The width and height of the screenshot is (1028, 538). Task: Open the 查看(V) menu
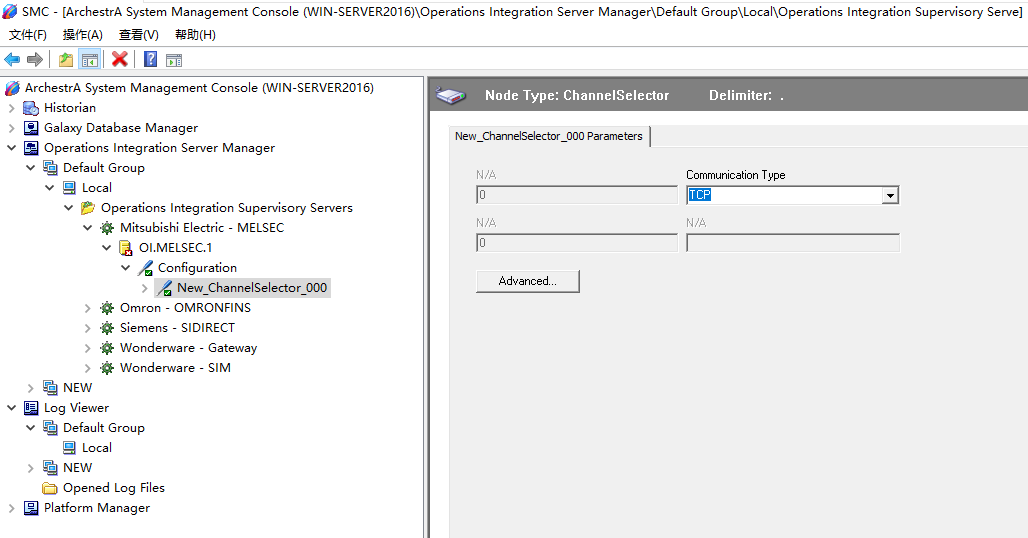pos(138,35)
